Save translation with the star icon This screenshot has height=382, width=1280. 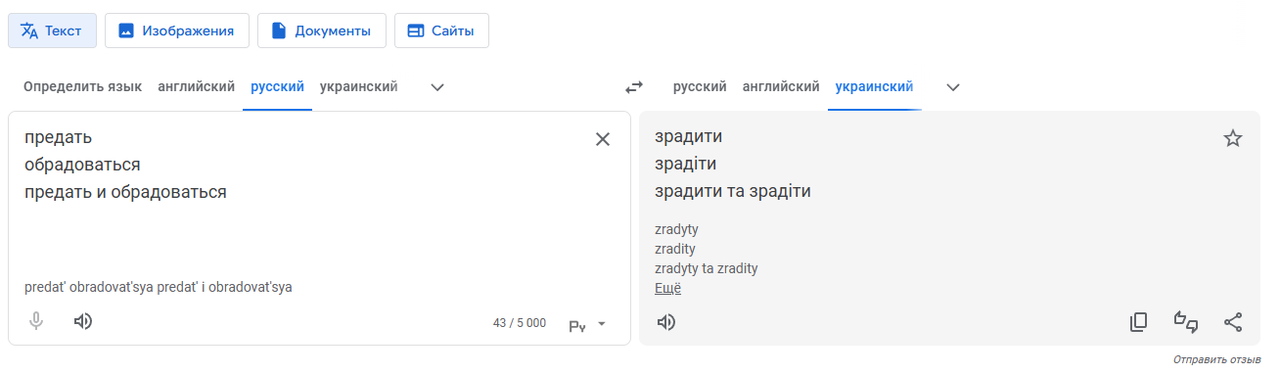pos(1233,139)
